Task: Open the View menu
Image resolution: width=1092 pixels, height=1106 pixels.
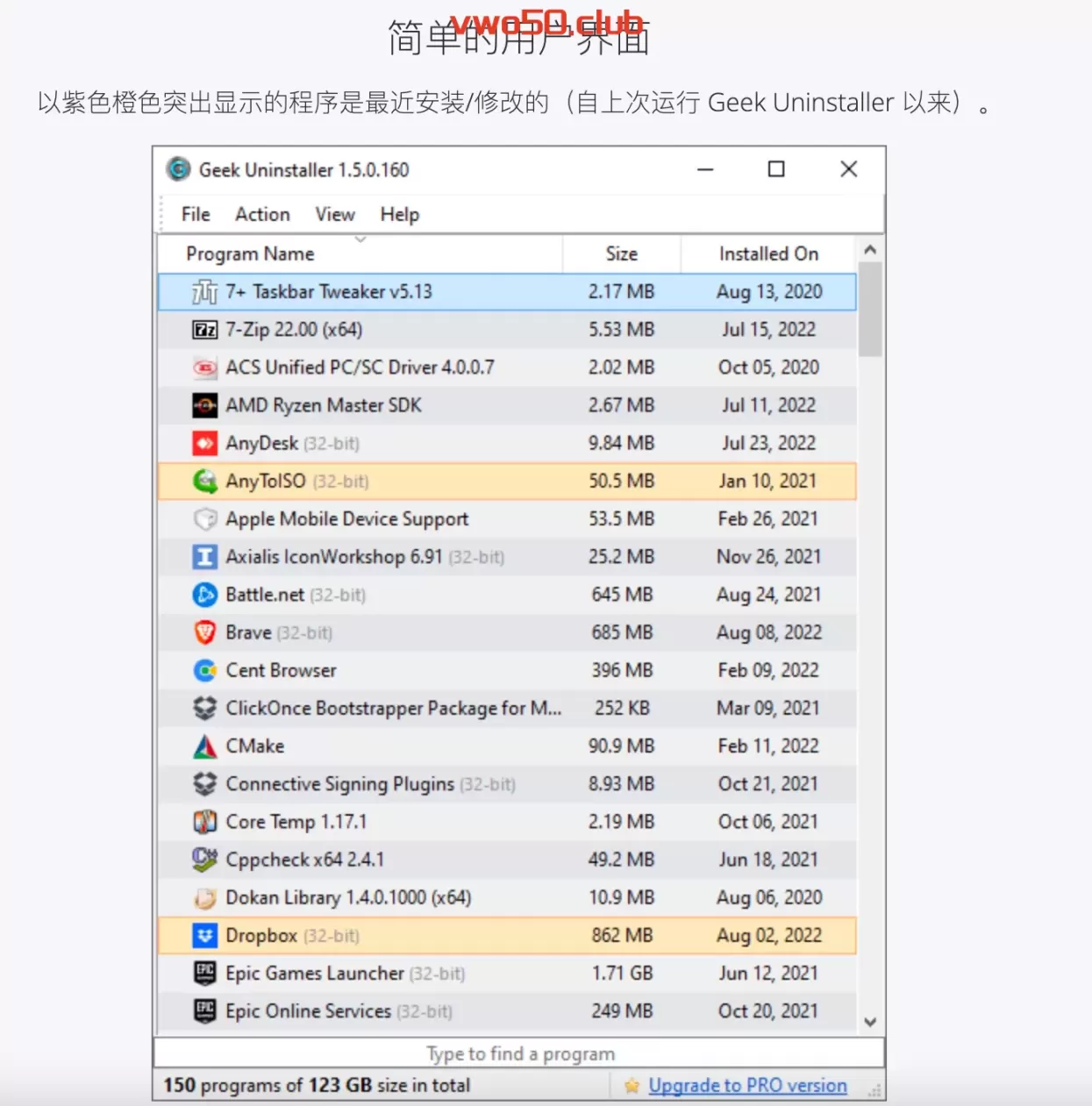Action: (x=335, y=215)
